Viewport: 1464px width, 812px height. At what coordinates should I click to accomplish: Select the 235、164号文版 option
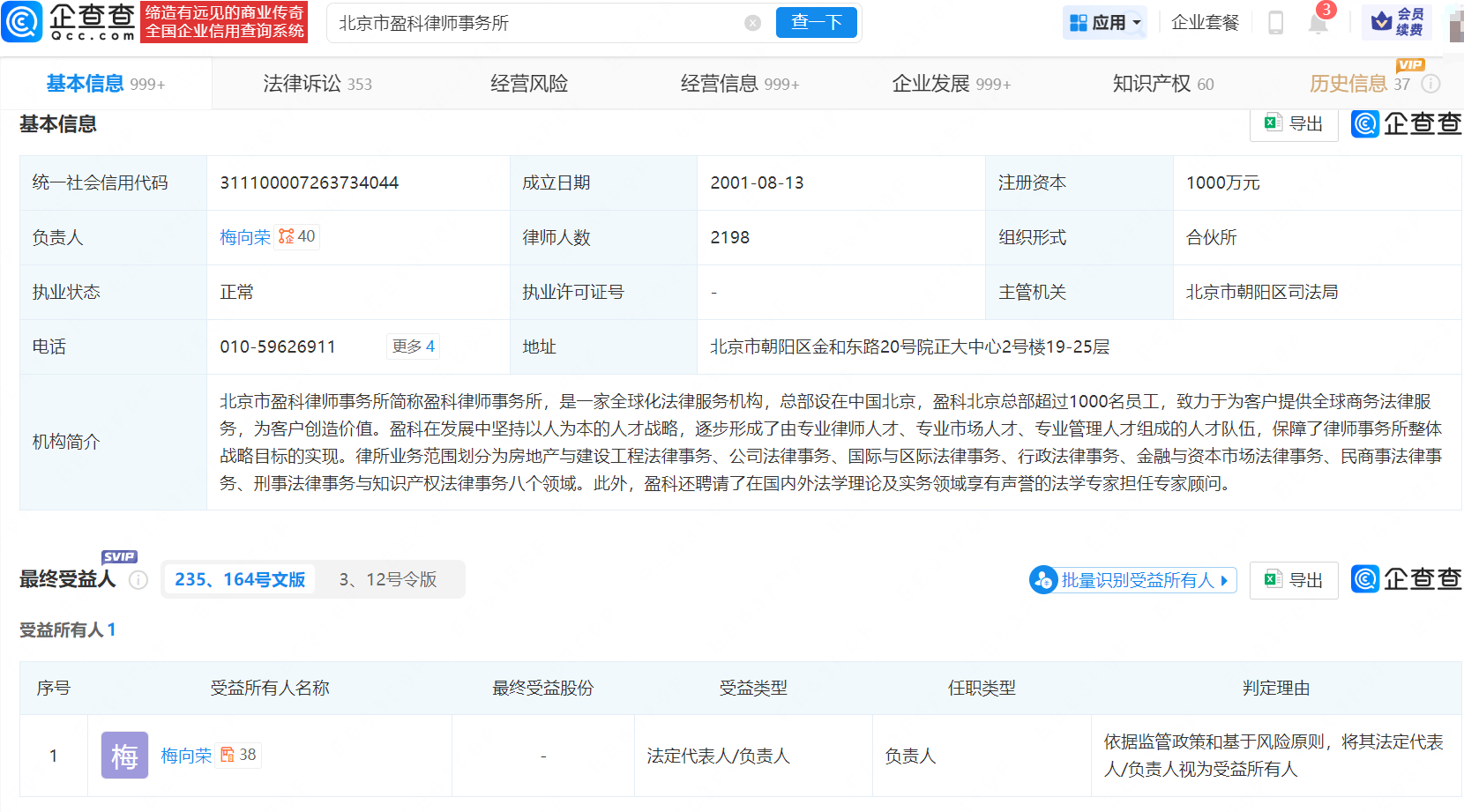(240, 579)
